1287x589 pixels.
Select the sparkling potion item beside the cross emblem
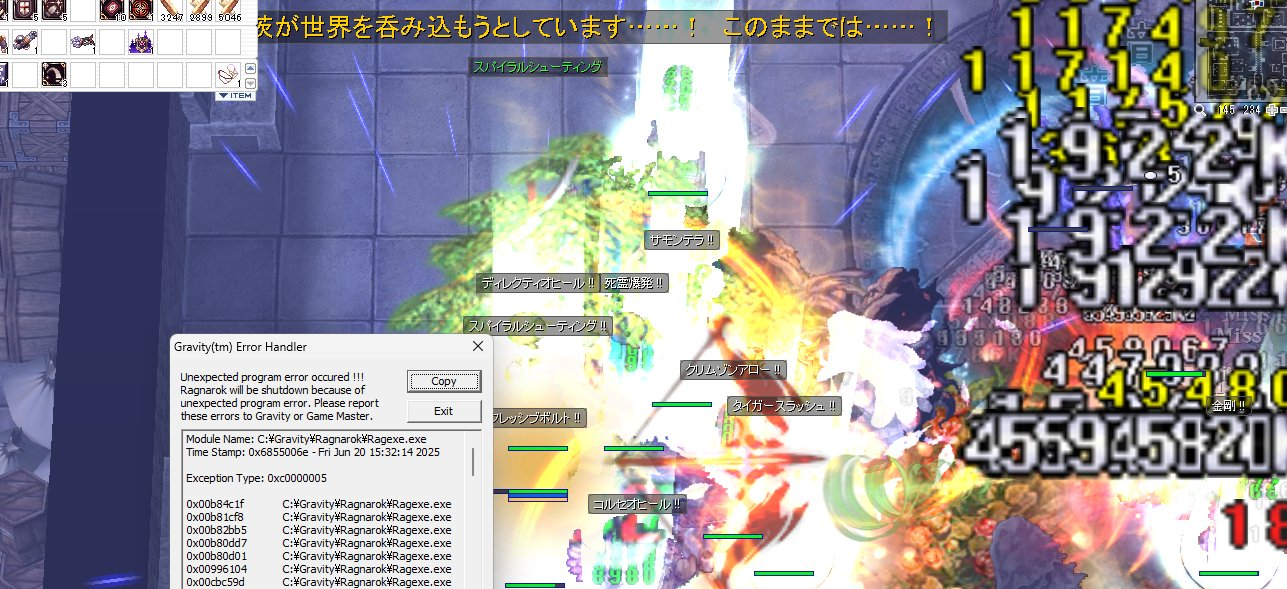click(x=53, y=10)
